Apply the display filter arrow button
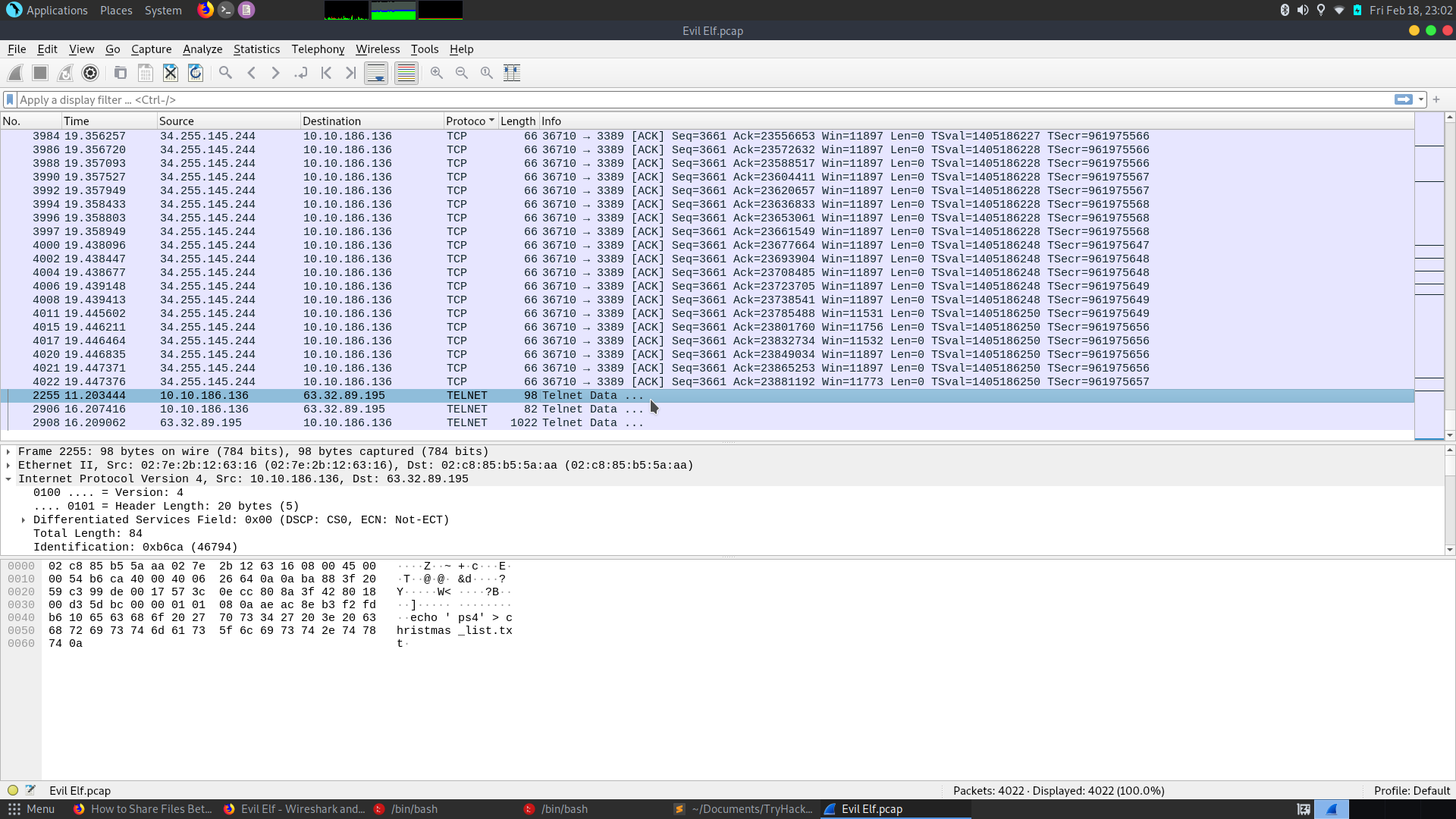Screen dimensions: 1456x819 pyautogui.click(x=1403, y=100)
